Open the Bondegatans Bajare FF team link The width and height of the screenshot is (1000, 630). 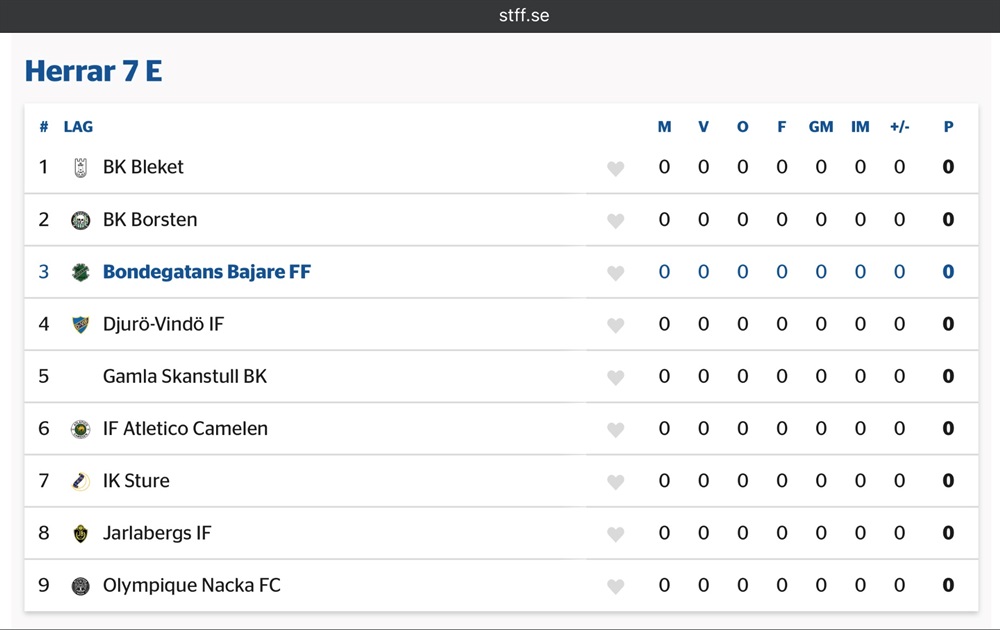(207, 272)
